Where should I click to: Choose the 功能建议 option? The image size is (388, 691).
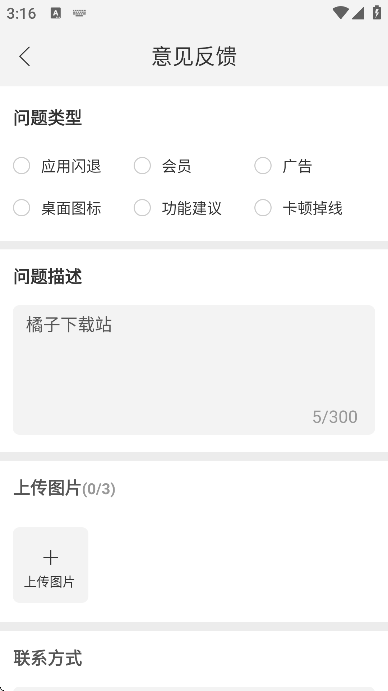[x=142, y=208]
